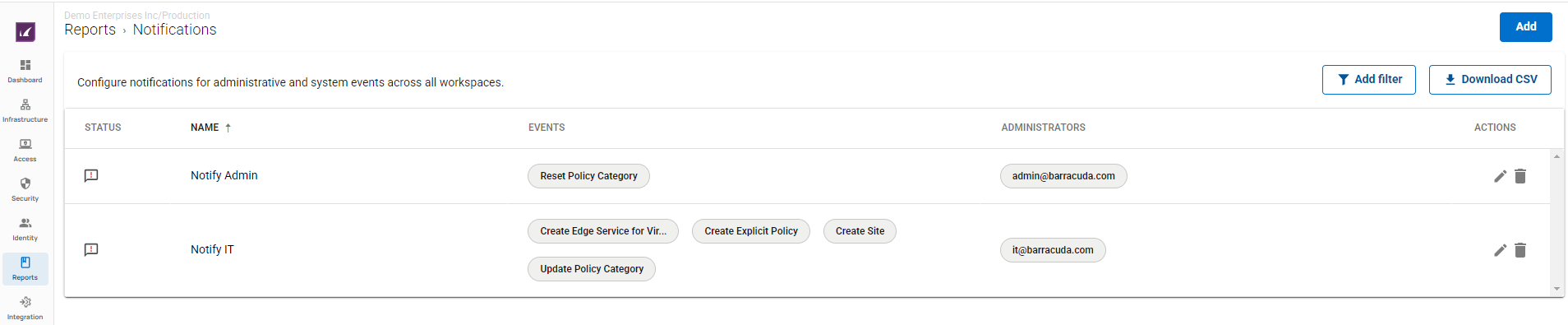Open the Security shield icon

pyautogui.click(x=25, y=183)
